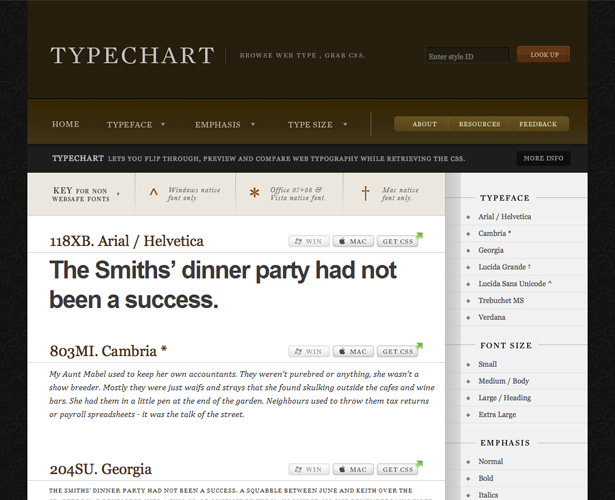This screenshot has width=615, height=500.
Task: Preview Cambria sample in WIN rendering
Action: click(x=309, y=351)
